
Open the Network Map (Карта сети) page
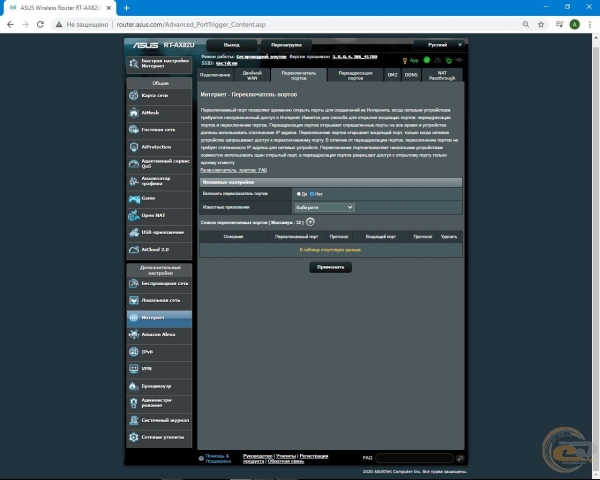[159, 95]
